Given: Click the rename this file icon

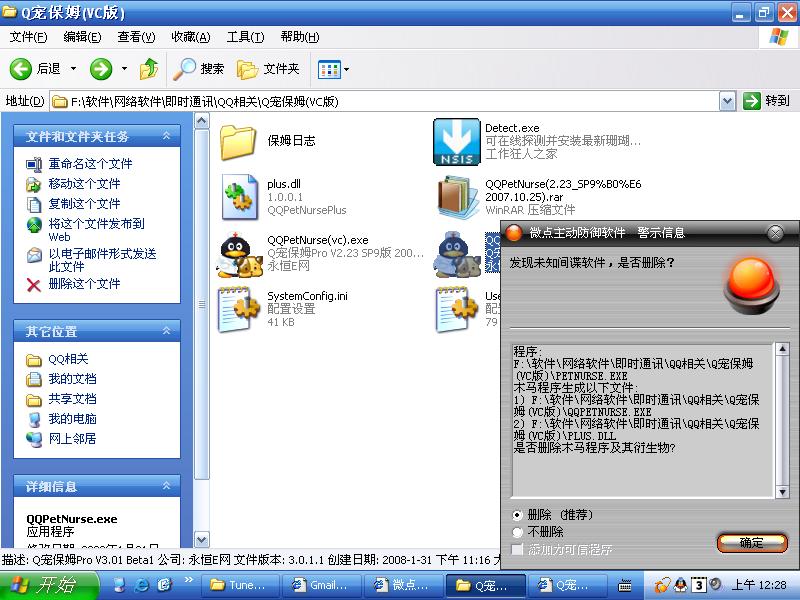Looking at the screenshot, I should pos(34,164).
